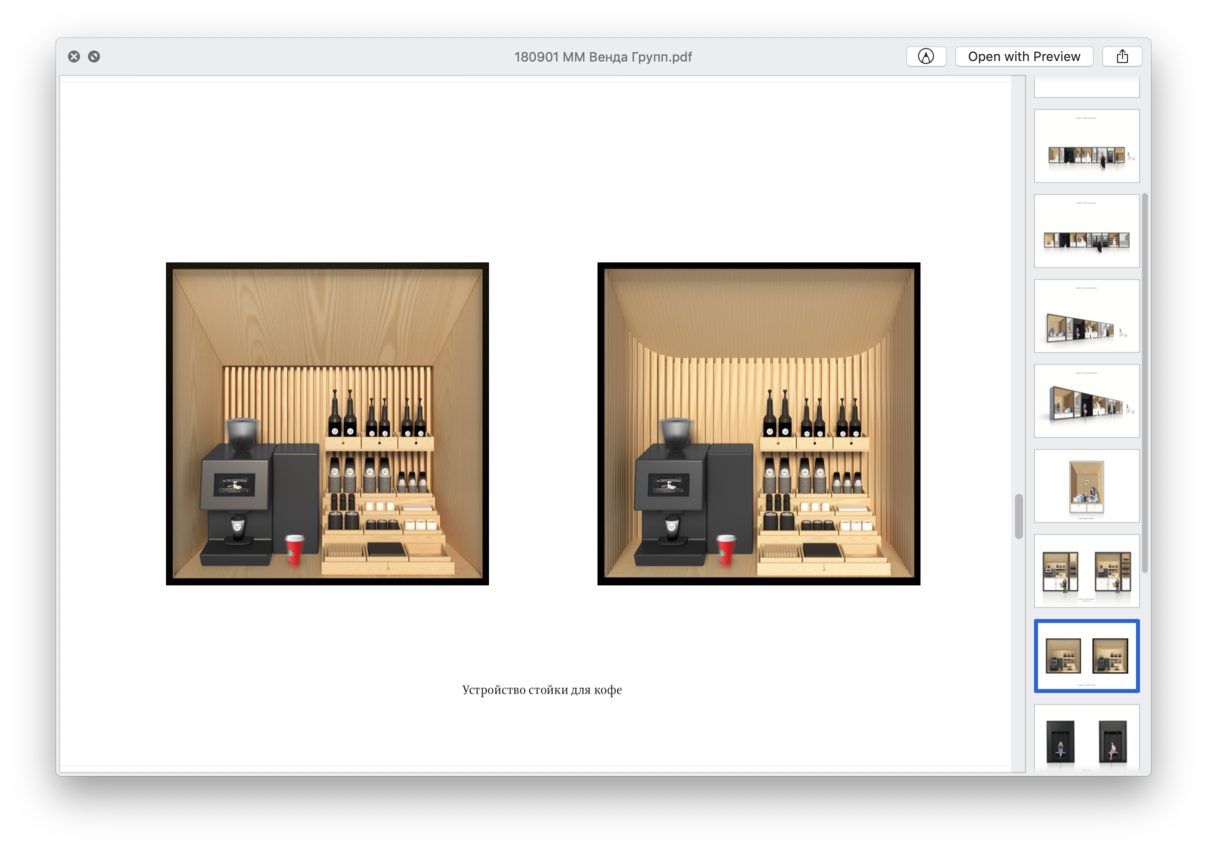The width and height of the screenshot is (1207, 850).
Task: Click the left coffee stand rendering
Action: [327, 424]
